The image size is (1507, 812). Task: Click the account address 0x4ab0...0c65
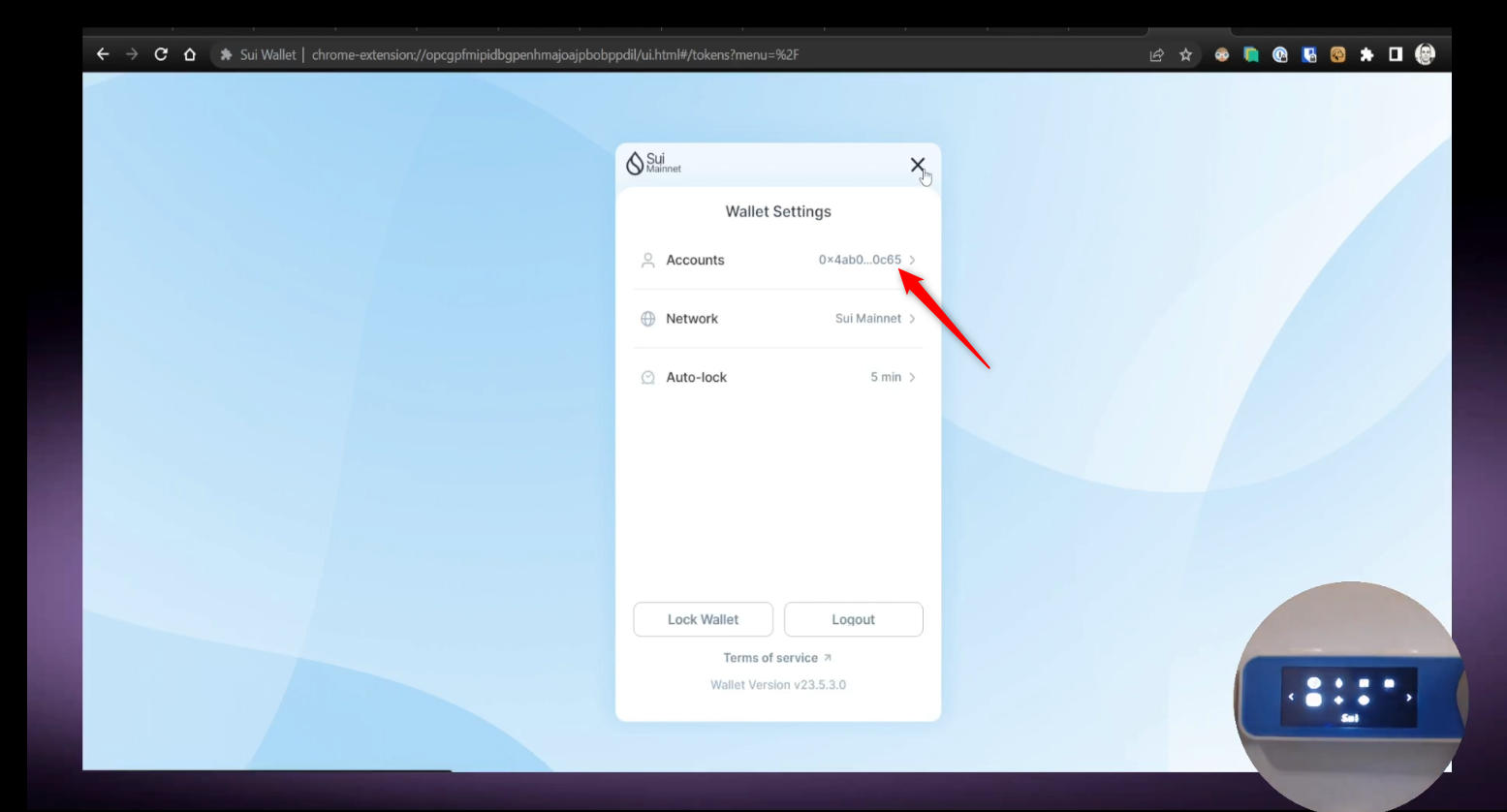(x=860, y=260)
